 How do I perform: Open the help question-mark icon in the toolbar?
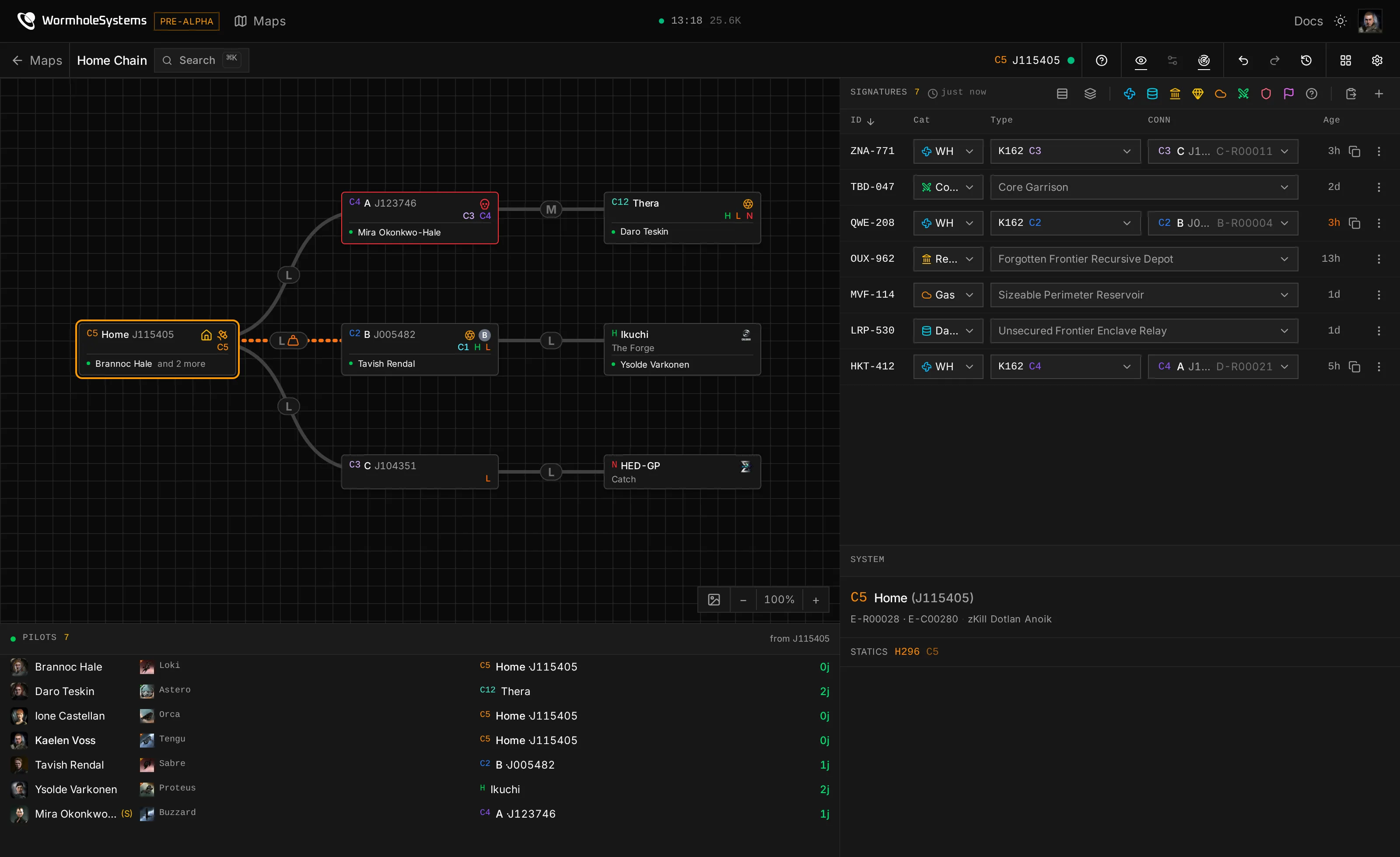coord(1101,60)
